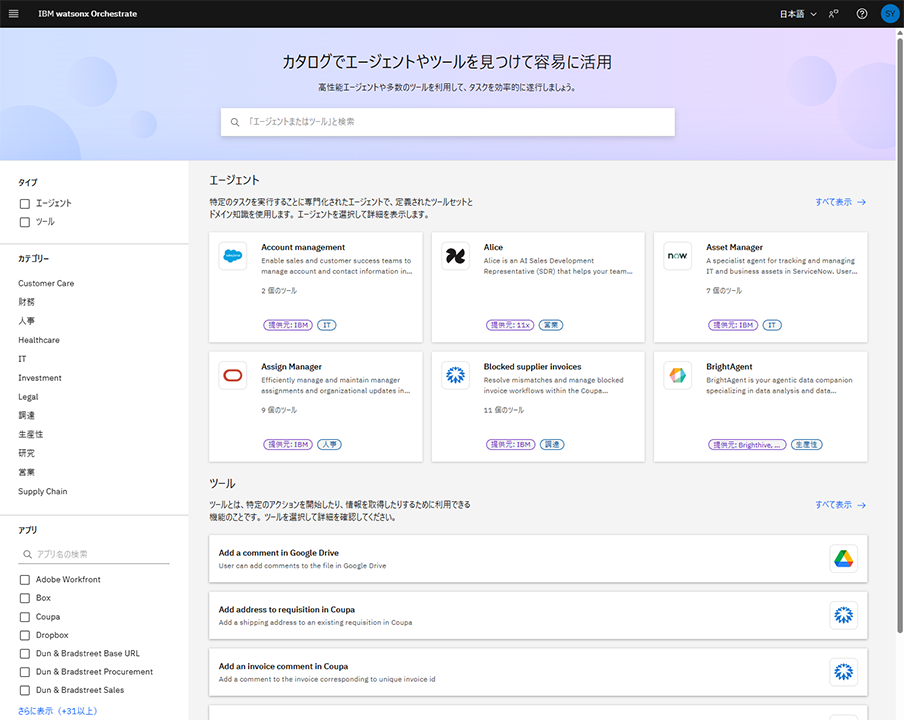Screen dimensions: 904x720
Task: Click the catalog search field
Action: (448, 122)
